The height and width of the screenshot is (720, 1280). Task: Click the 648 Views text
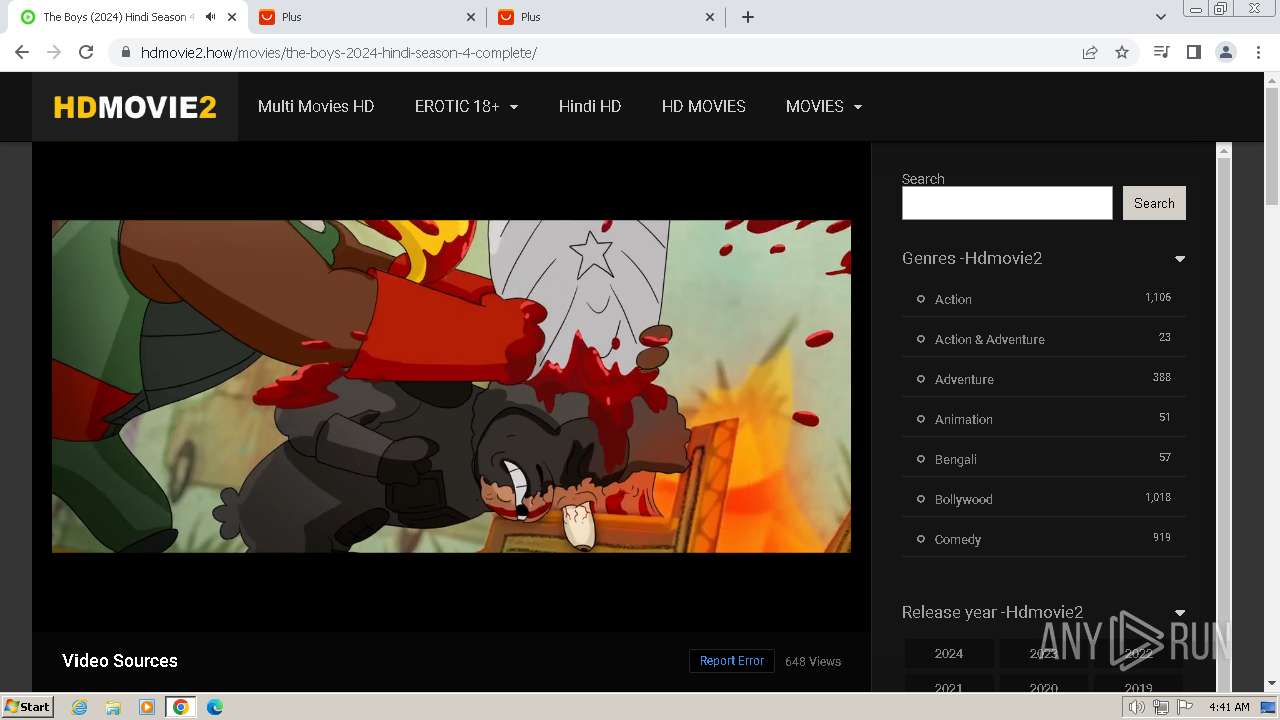coord(813,661)
